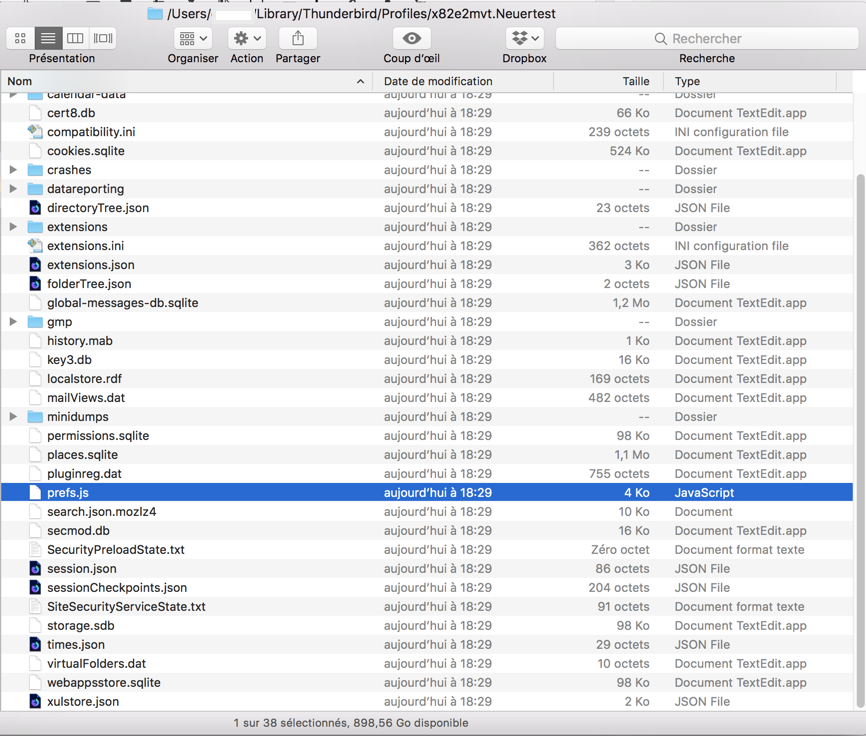Click the extensions.ini file icon
This screenshot has height=736, width=866.
coord(35,246)
